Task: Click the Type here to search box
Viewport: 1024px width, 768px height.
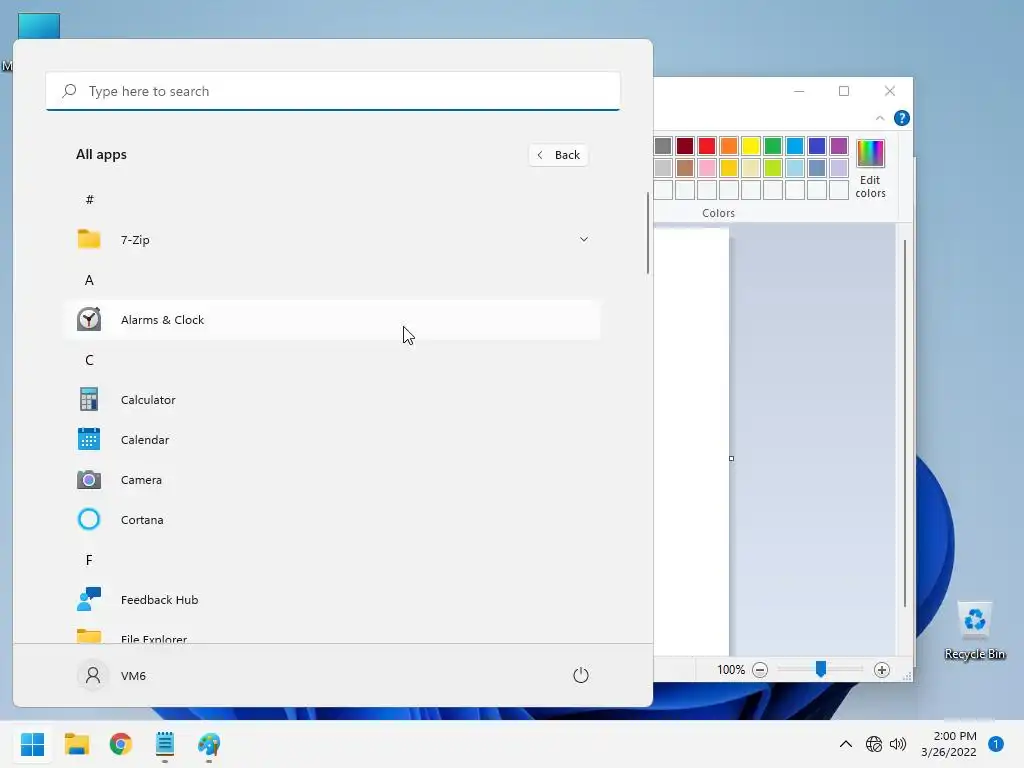Action: pyautogui.click(x=332, y=91)
